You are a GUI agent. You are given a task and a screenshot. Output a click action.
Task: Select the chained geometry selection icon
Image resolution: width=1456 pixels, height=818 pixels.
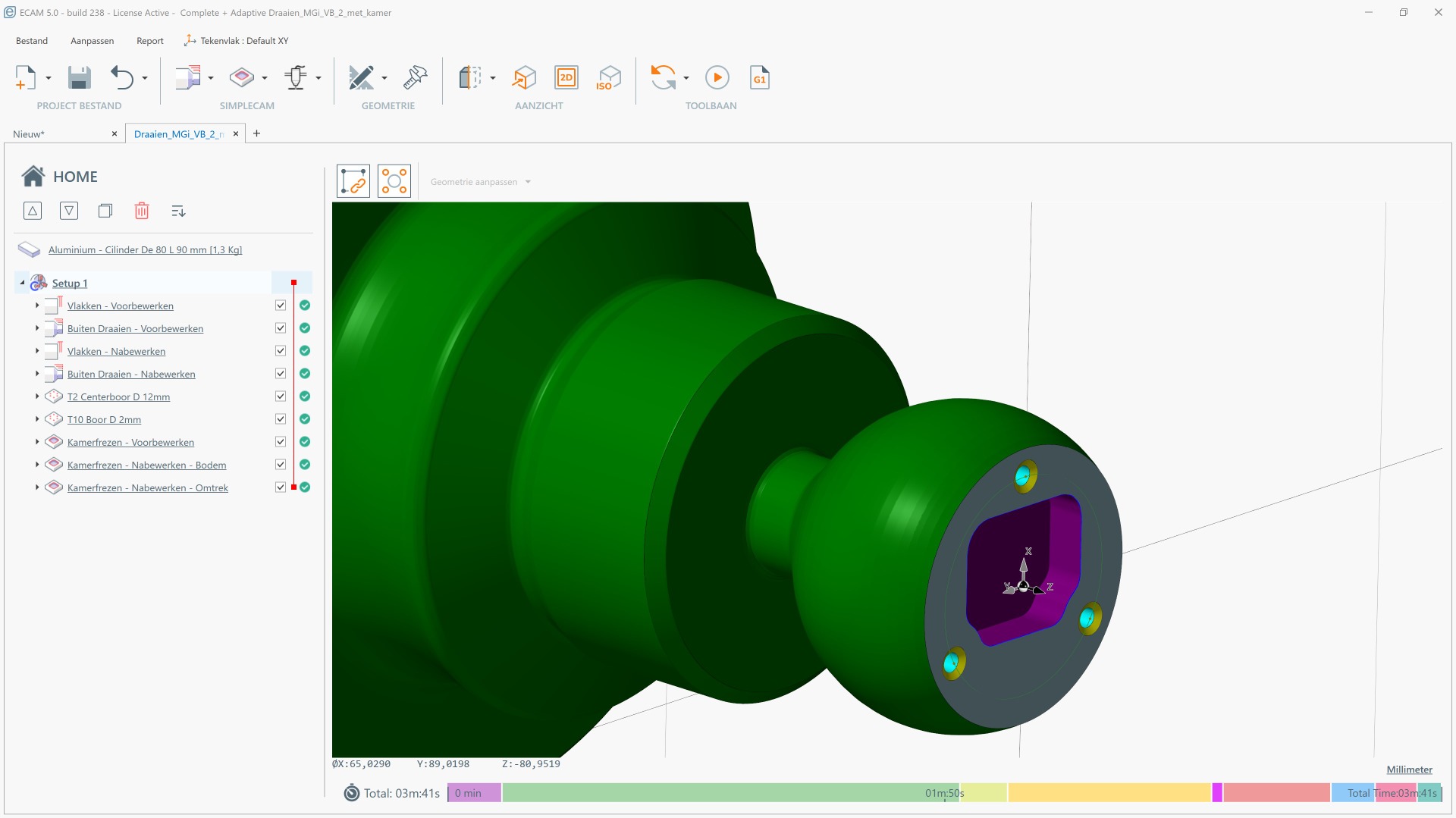coord(353,181)
